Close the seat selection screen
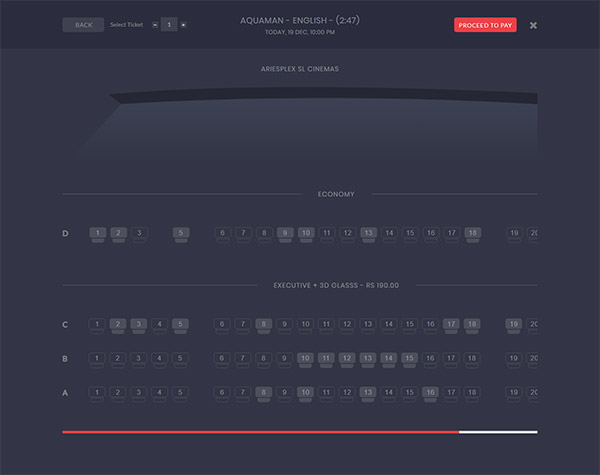The width and height of the screenshot is (600, 475). point(533,25)
